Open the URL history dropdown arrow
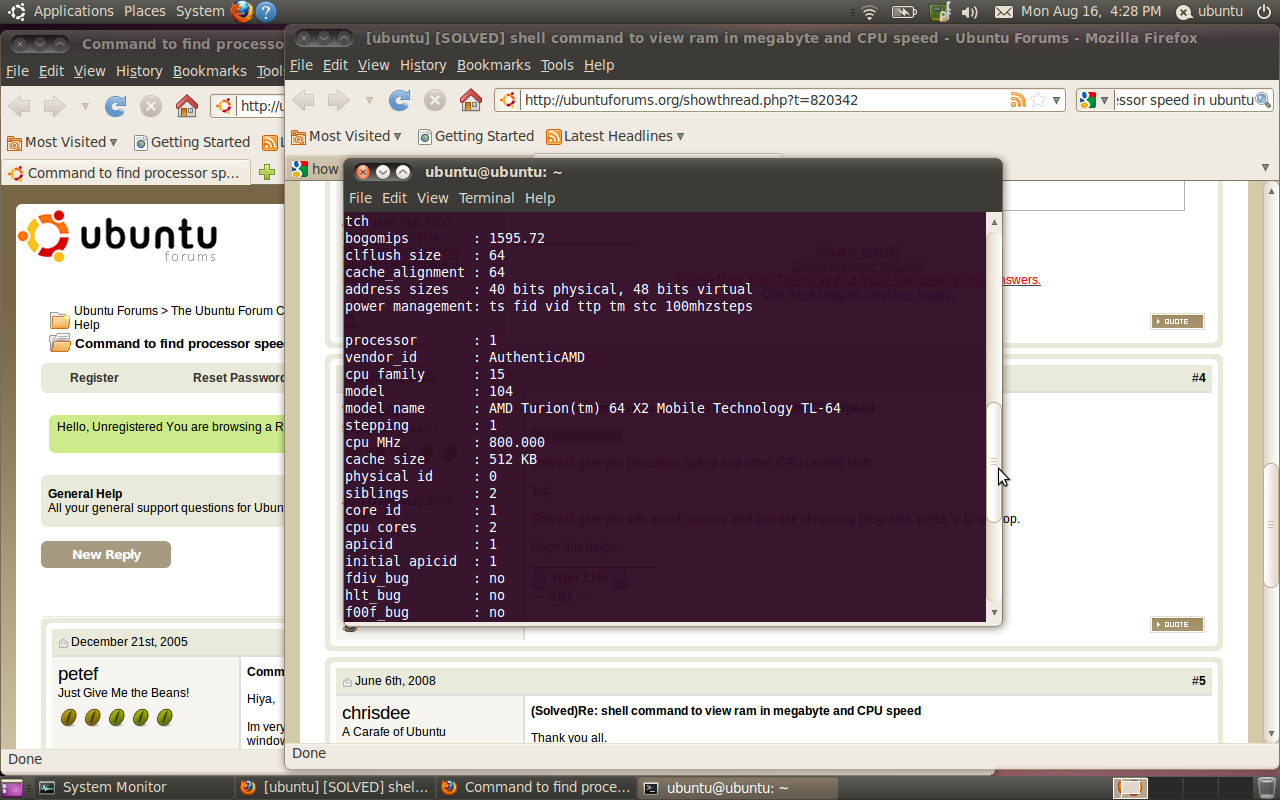Image resolution: width=1280 pixels, height=800 pixels. 1057,100
